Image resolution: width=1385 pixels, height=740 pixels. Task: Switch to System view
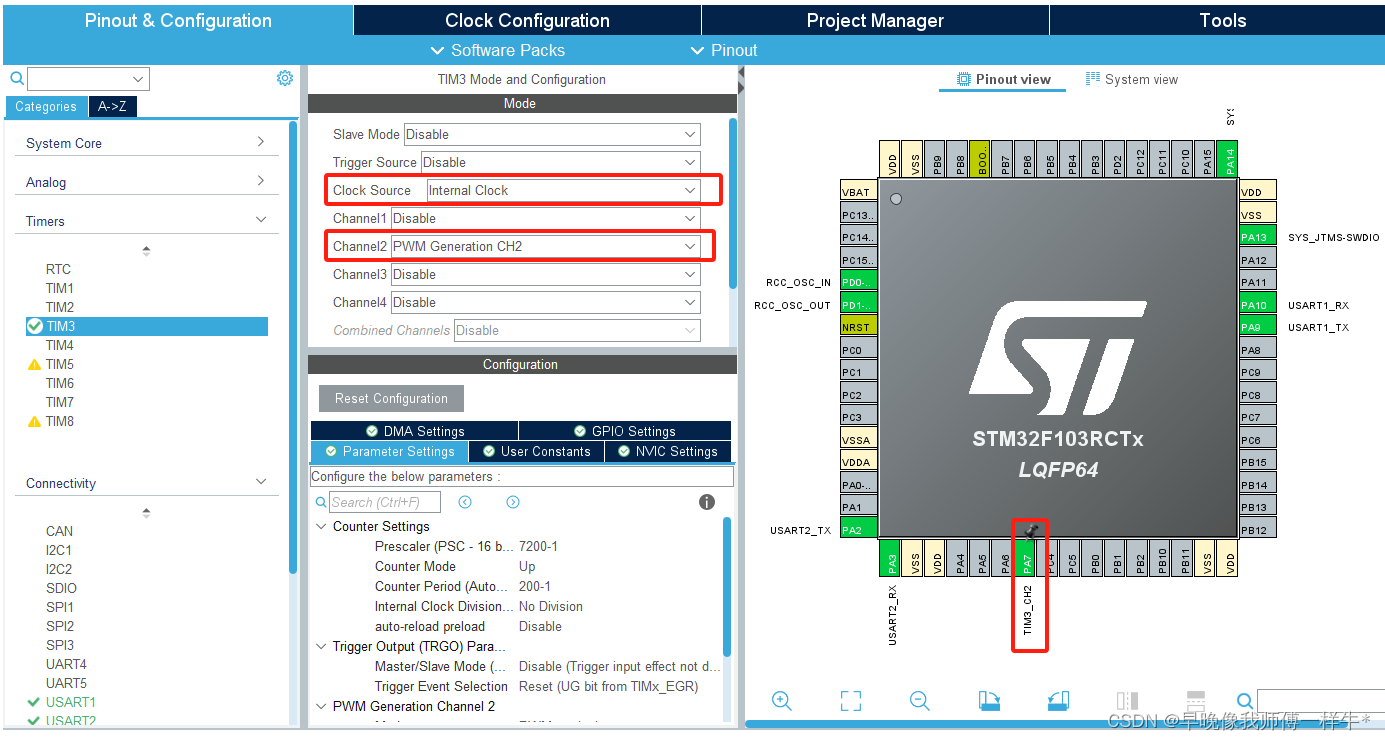pyautogui.click(x=1132, y=79)
